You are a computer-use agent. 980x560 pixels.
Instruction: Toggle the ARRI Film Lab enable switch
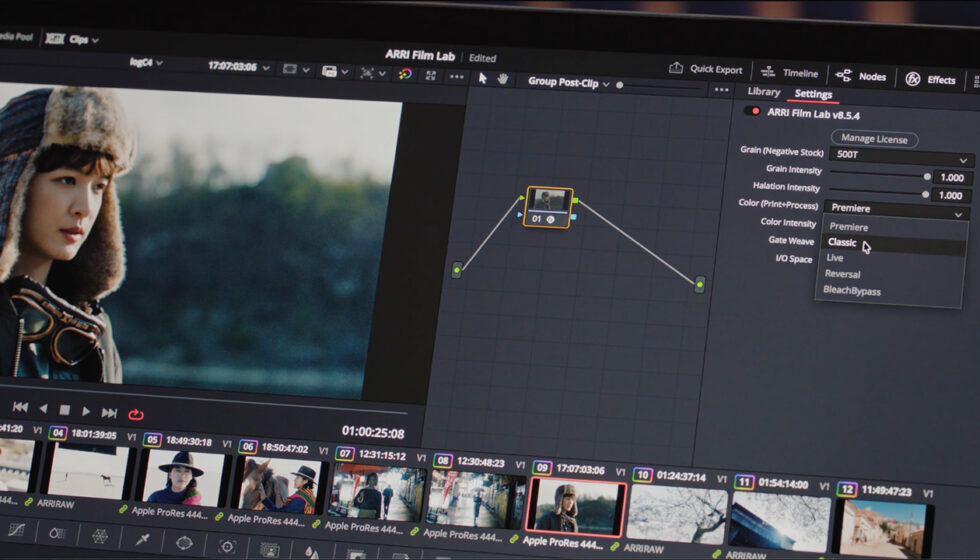pyautogui.click(x=752, y=111)
